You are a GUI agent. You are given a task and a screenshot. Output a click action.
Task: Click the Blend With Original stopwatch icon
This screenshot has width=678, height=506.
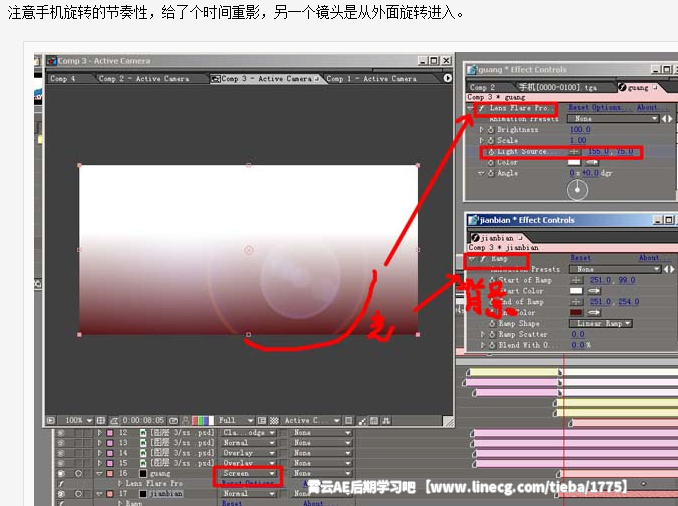click(492, 345)
